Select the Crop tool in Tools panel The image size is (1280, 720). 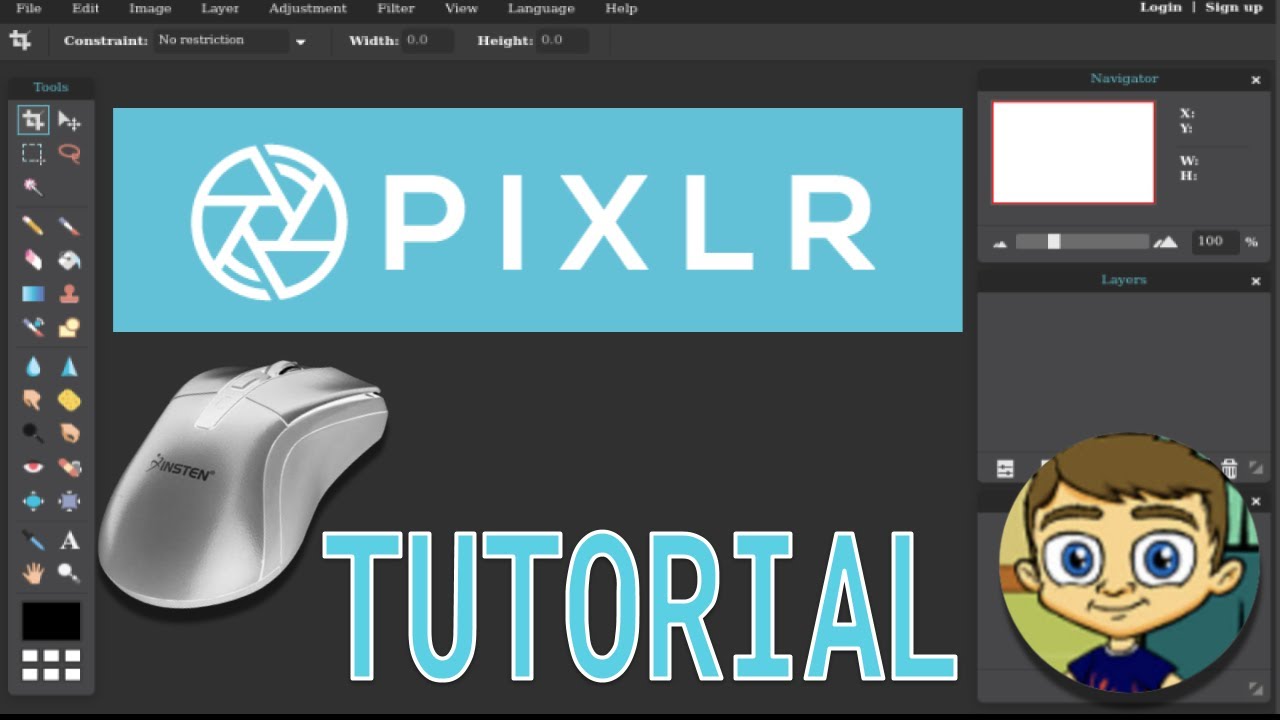click(33, 121)
